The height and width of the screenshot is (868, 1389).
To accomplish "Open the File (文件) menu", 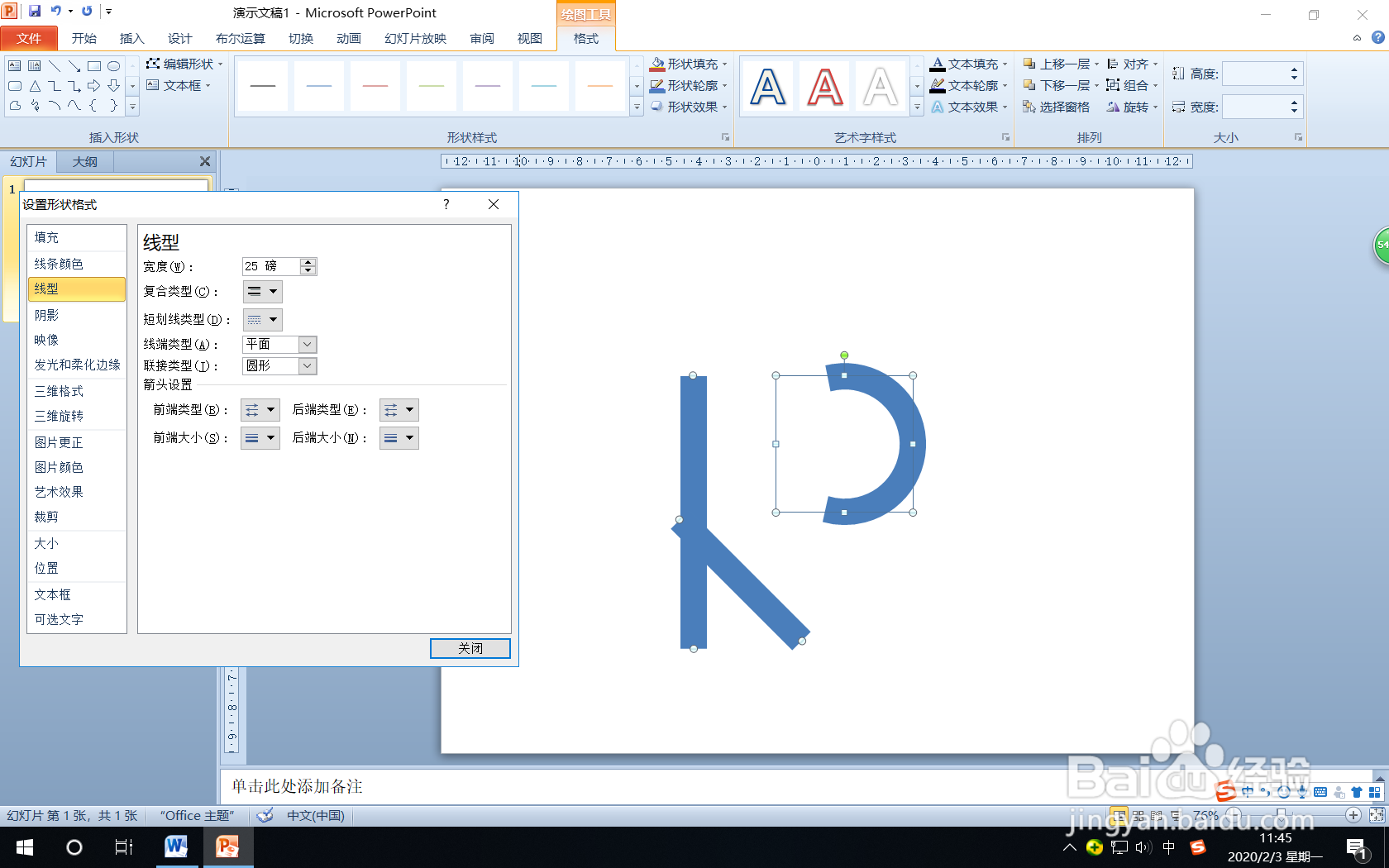I will coord(29,38).
